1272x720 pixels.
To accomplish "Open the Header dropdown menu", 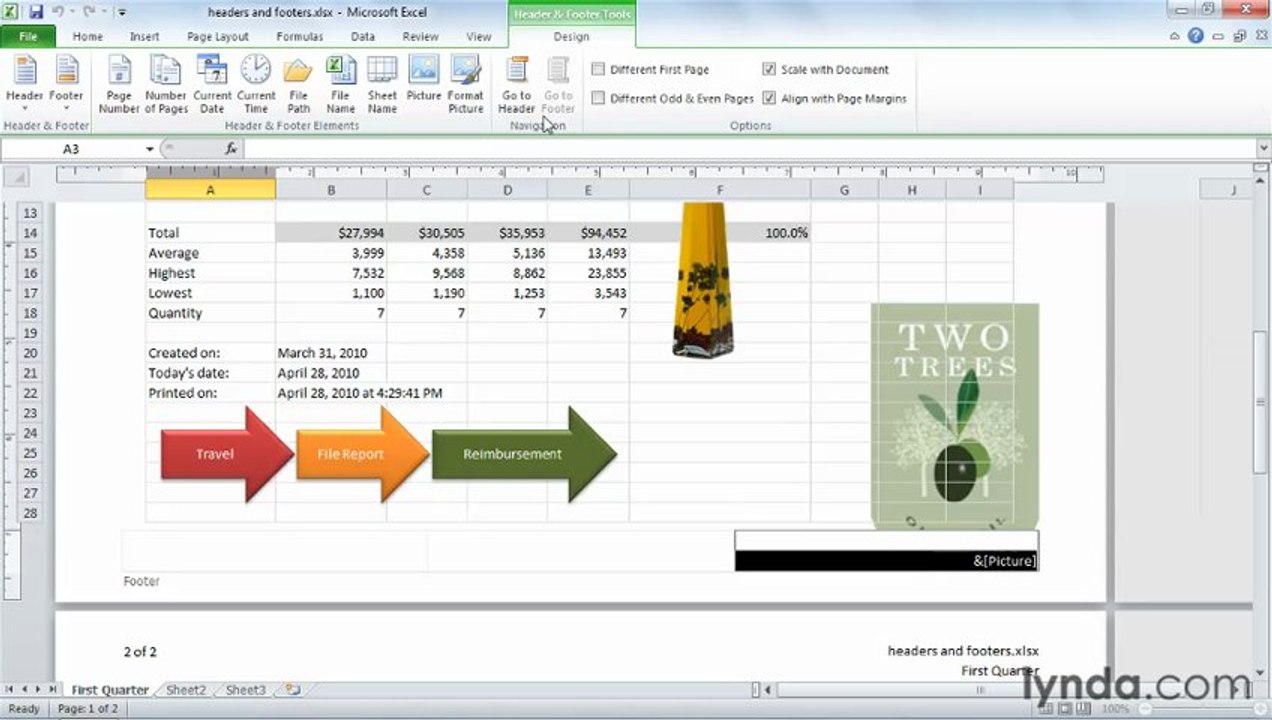I will coord(25,84).
